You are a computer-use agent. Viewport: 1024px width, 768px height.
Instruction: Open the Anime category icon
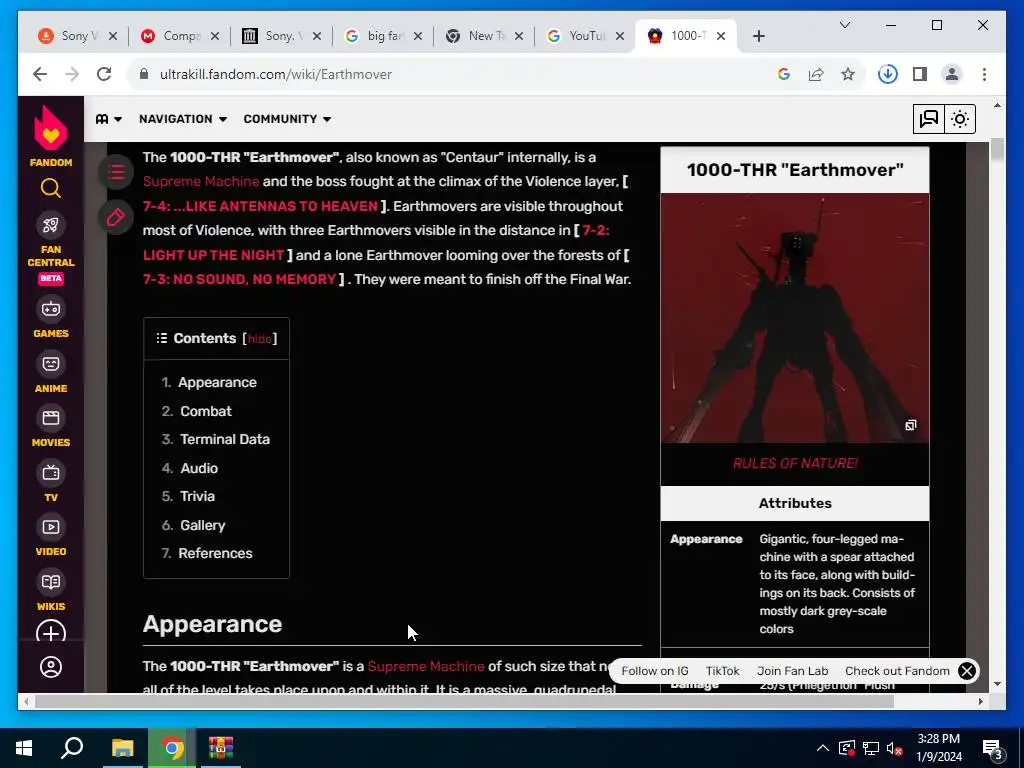(x=51, y=364)
